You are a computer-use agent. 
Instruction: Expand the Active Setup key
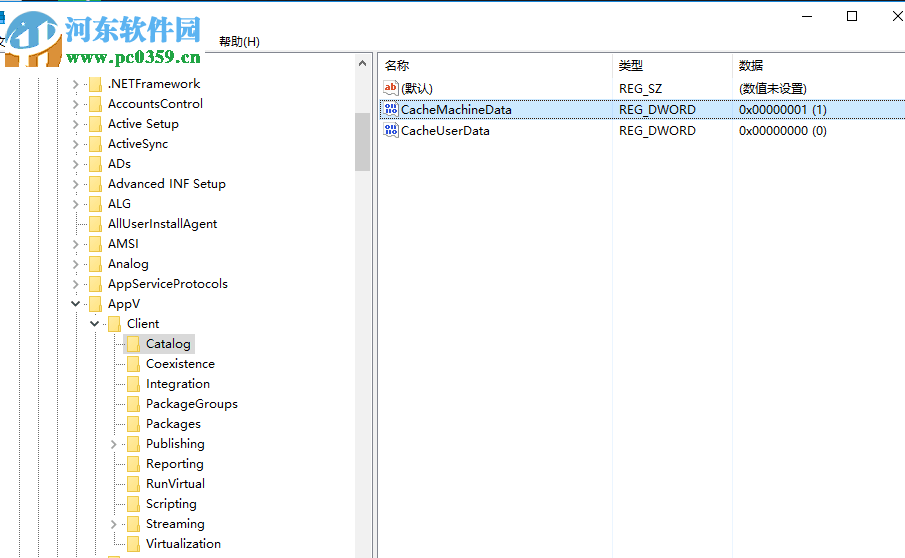click(76, 124)
